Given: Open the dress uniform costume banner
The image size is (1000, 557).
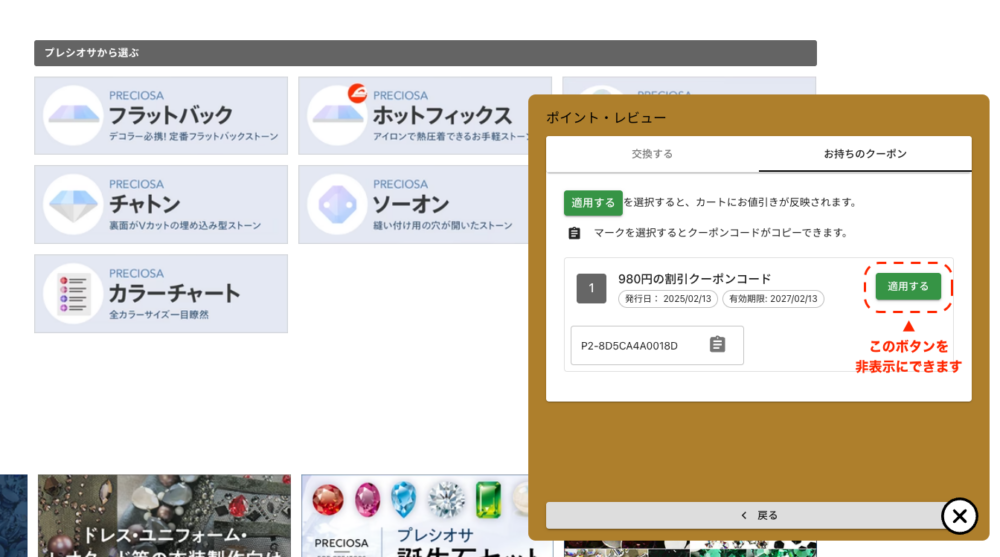Looking at the screenshot, I should 164,516.
